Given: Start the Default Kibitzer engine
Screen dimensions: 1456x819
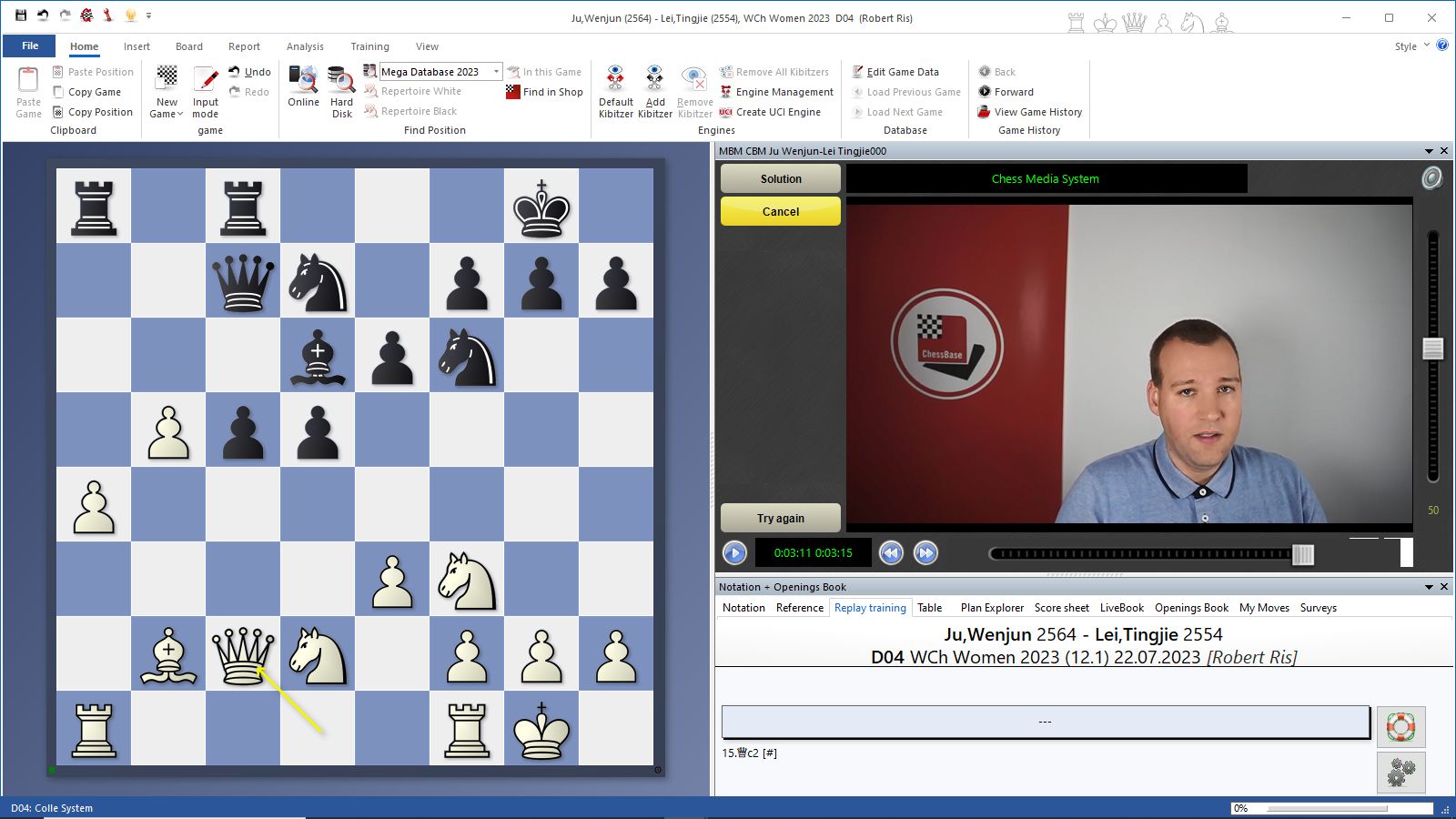Looking at the screenshot, I should (615, 80).
